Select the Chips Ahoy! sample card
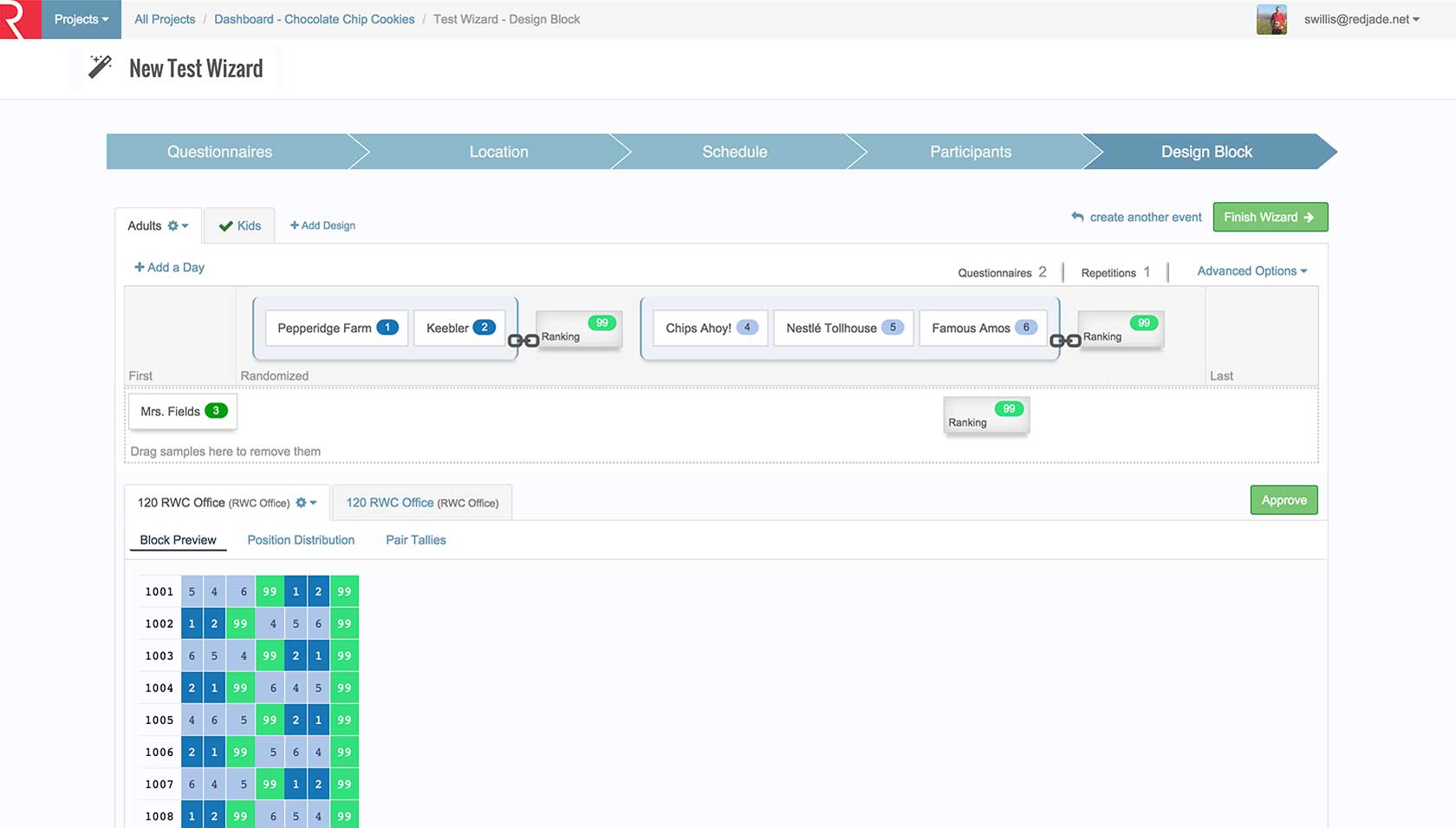 [x=711, y=328]
